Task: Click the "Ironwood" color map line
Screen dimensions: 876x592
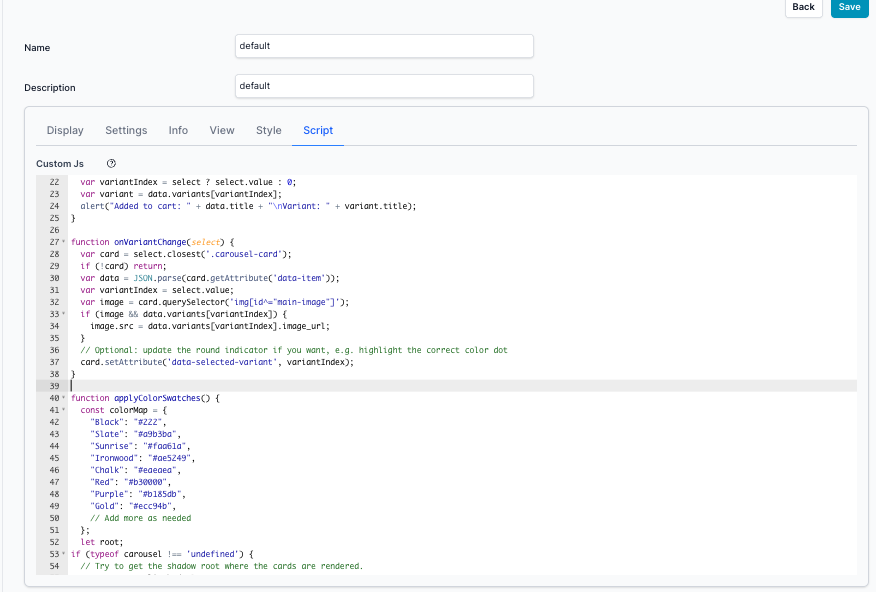Action: (142, 458)
